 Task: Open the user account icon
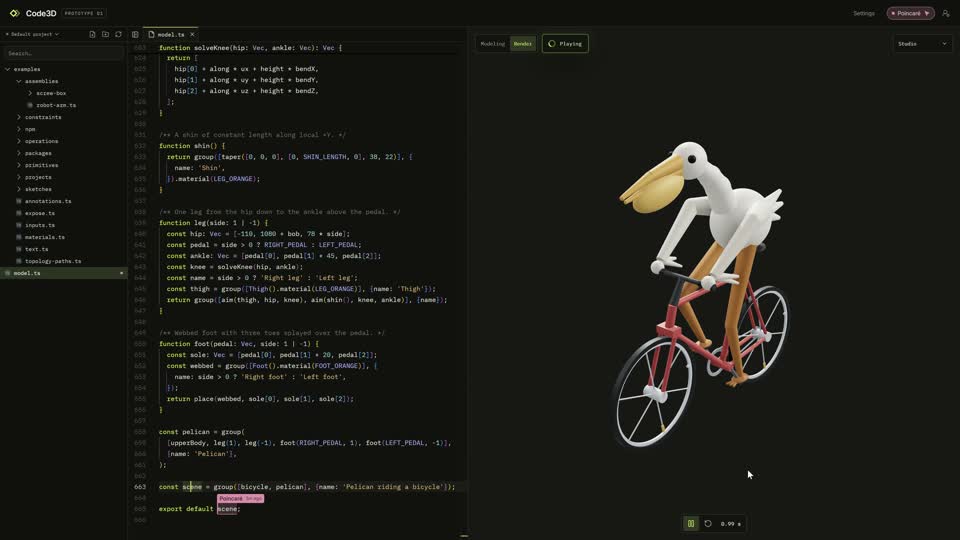[x=946, y=13]
